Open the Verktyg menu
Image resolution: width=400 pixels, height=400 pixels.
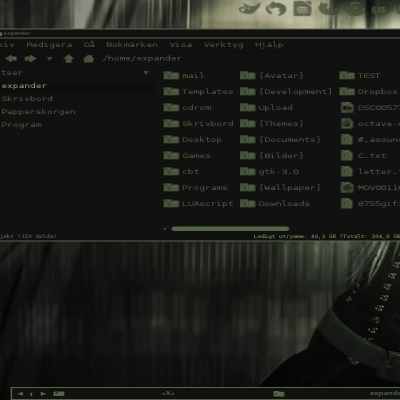[224, 45]
